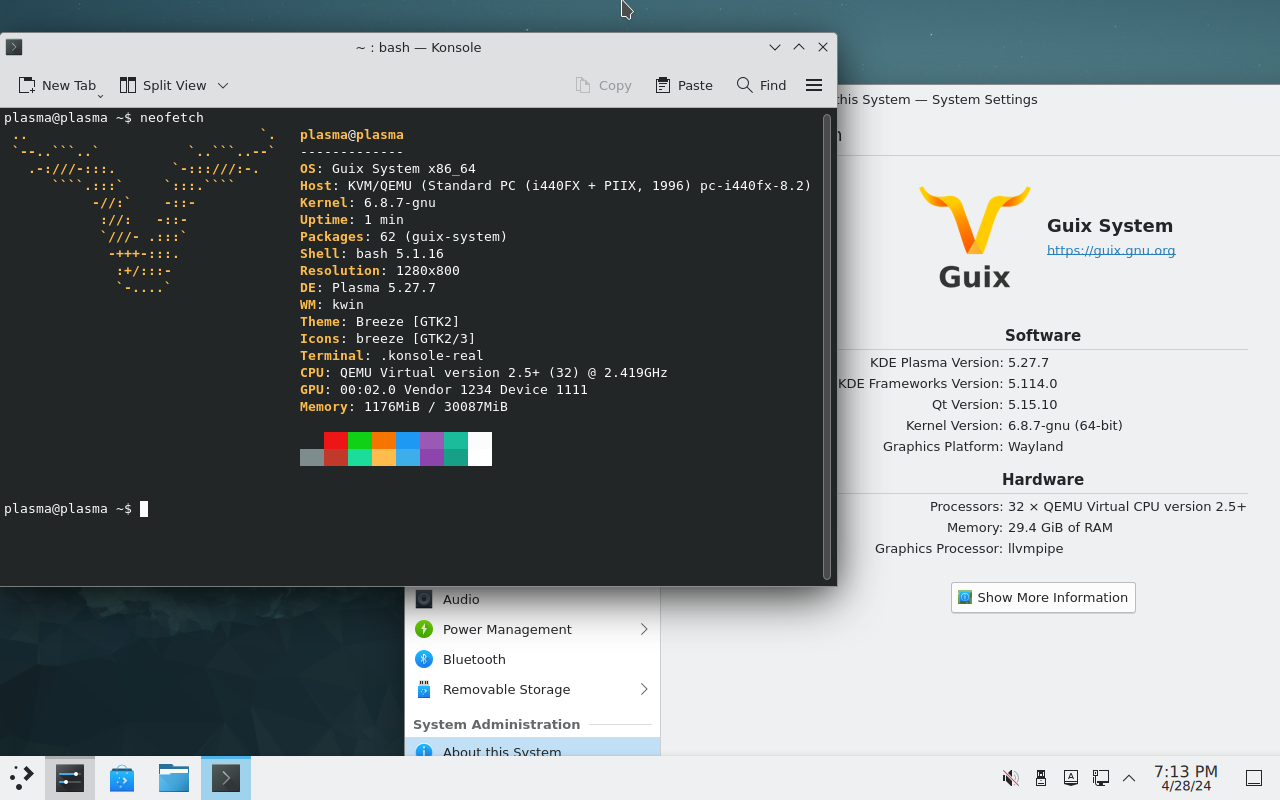Click Konsole taskbar icon
Screen dimensions: 1280x800
[x=226, y=778]
